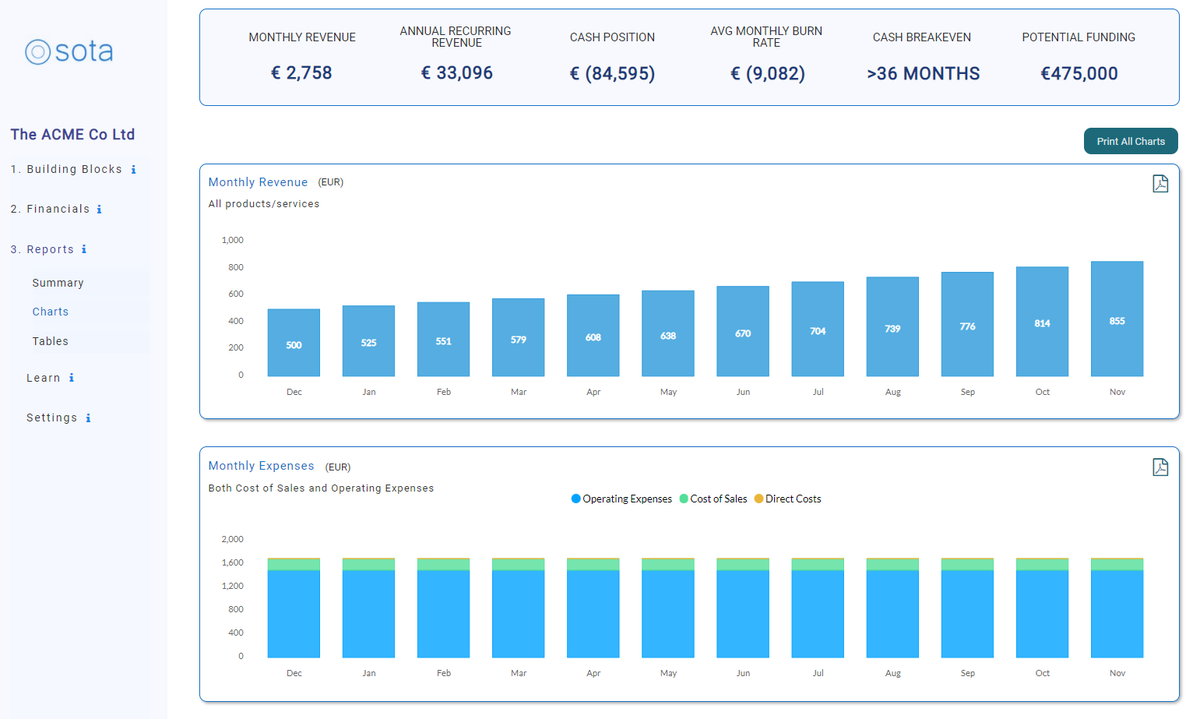This screenshot has height=719, width=1200.
Task: Click the January revenue bar labeled 525
Action: click(369, 341)
